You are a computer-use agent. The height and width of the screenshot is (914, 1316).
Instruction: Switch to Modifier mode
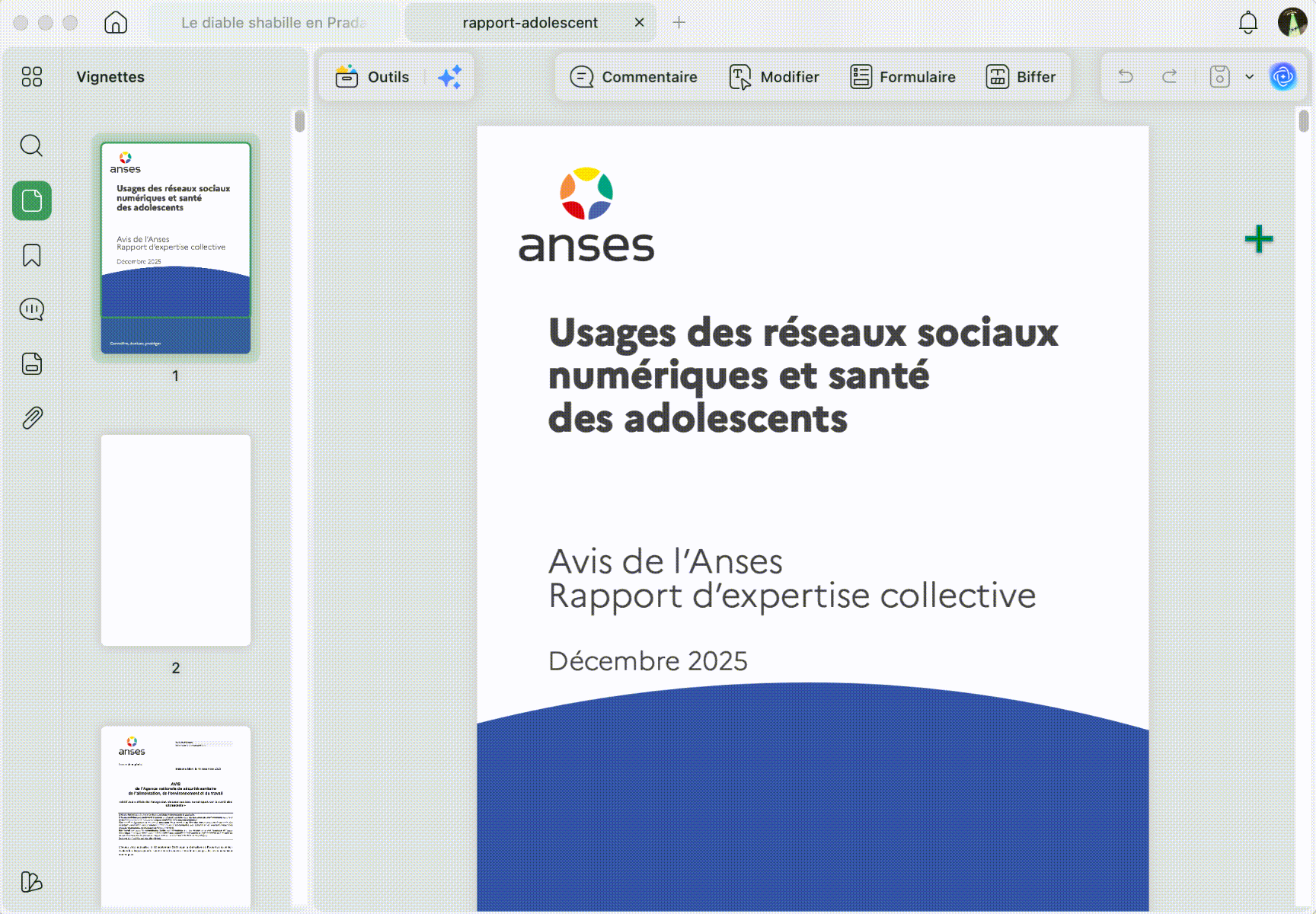coord(774,77)
